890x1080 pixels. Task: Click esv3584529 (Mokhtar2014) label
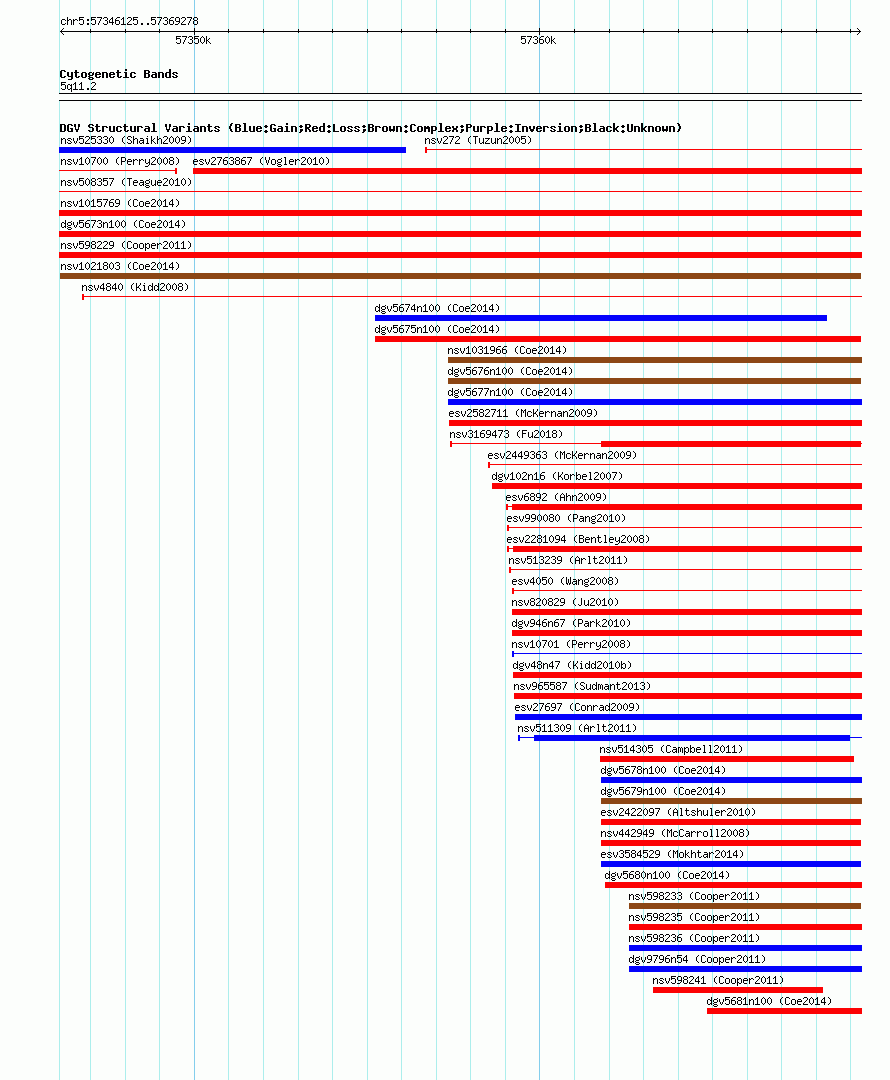point(672,855)
